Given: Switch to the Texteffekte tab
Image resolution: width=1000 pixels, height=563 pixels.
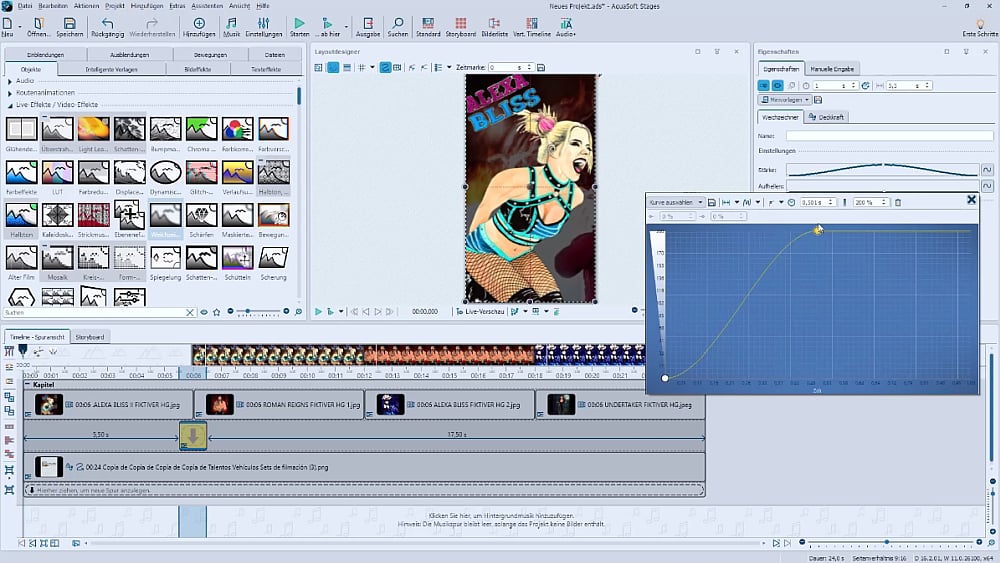Looking at the screenshot, I should [x=266, y=69].
